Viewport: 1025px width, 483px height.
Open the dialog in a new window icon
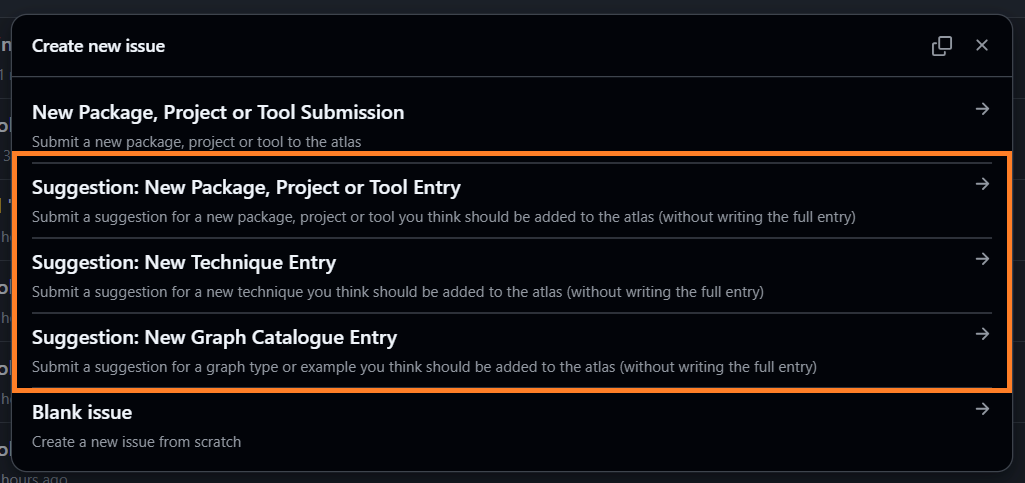tap(941, 46)
